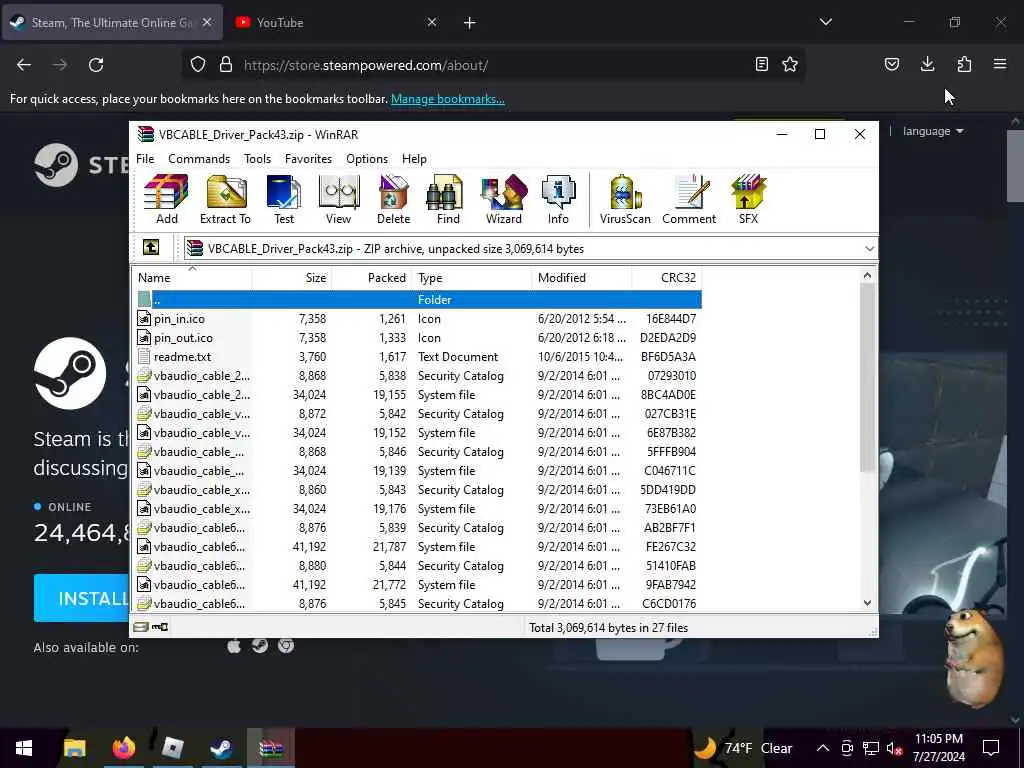Expand the archive path dropdown
This screenshot has width=1024, height=768.
tap(869, 249)
